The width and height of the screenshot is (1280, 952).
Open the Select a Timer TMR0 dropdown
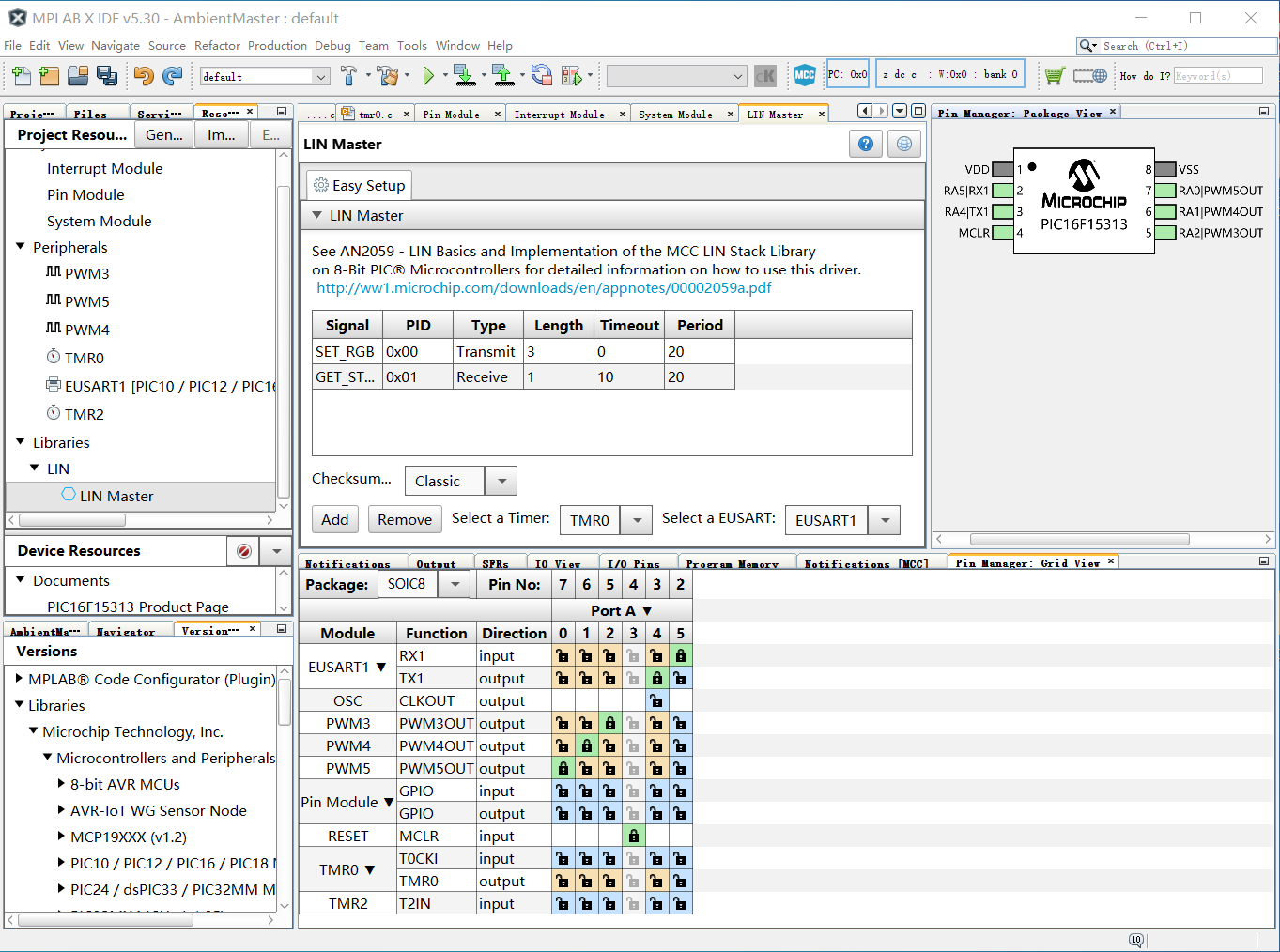[x=637, y=520]
